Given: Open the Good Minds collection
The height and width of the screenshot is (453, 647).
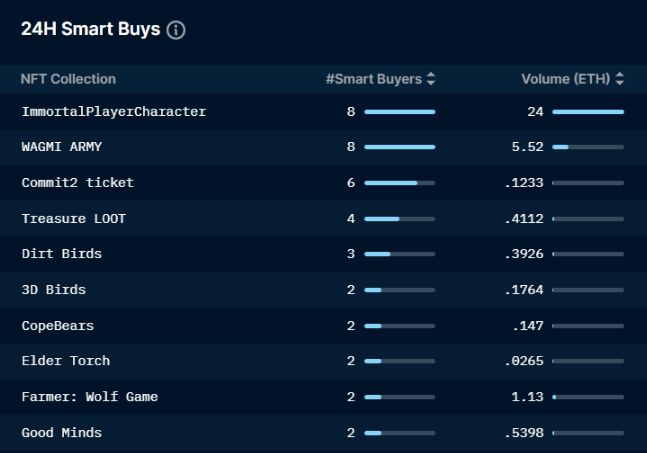Looking at the screenshot, I should pos(61,433).
